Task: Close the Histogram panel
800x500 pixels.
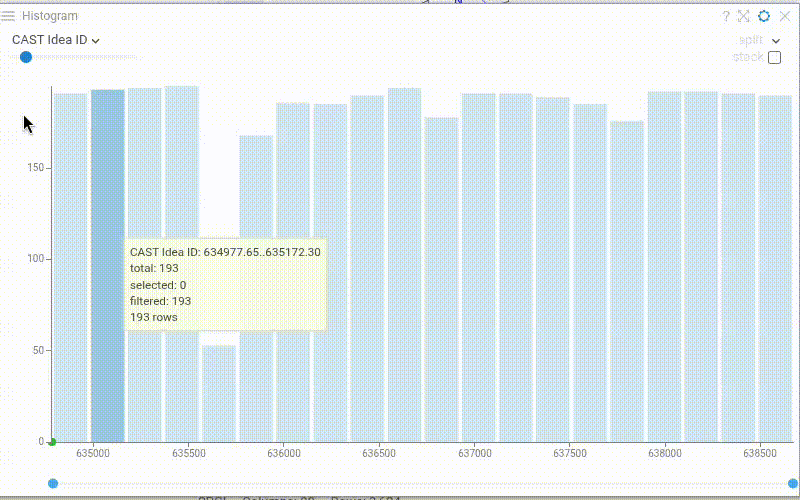Action: click(785, 16)
